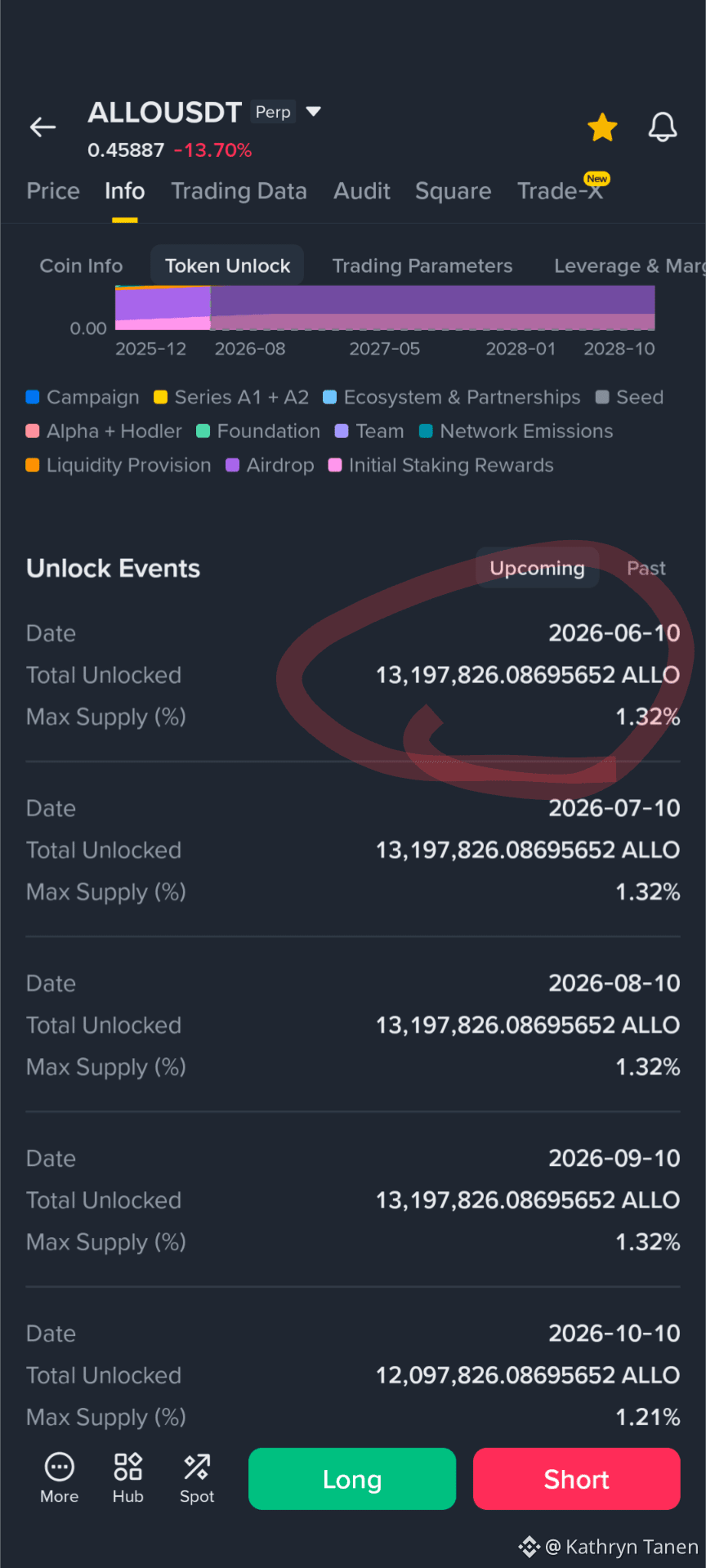Screen dimensions: 706x1568
Task: Switch to Trading Data tab
Action: coord(239,191)
